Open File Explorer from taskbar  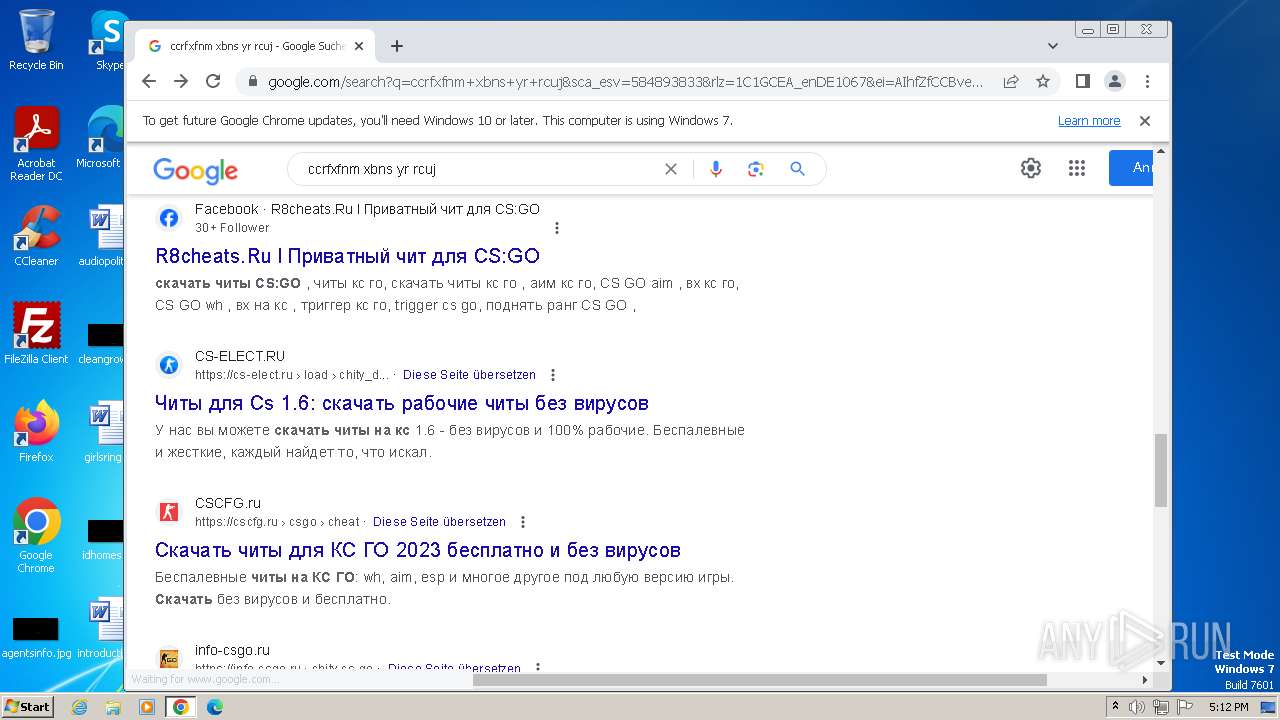113,707
